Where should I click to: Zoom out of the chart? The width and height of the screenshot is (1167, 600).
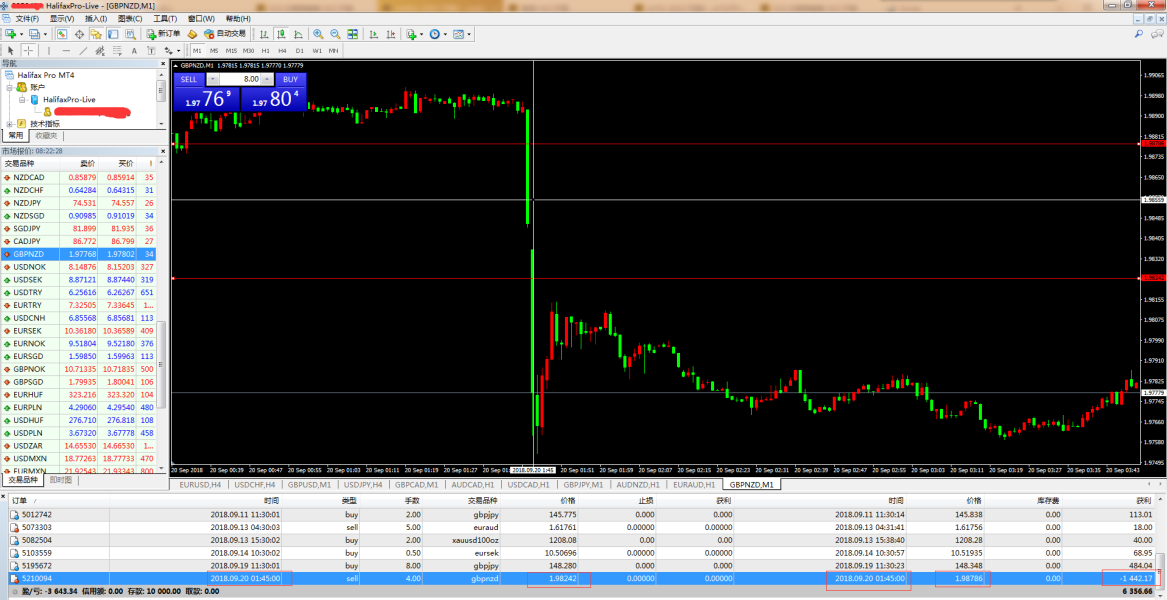click(335, 34)
